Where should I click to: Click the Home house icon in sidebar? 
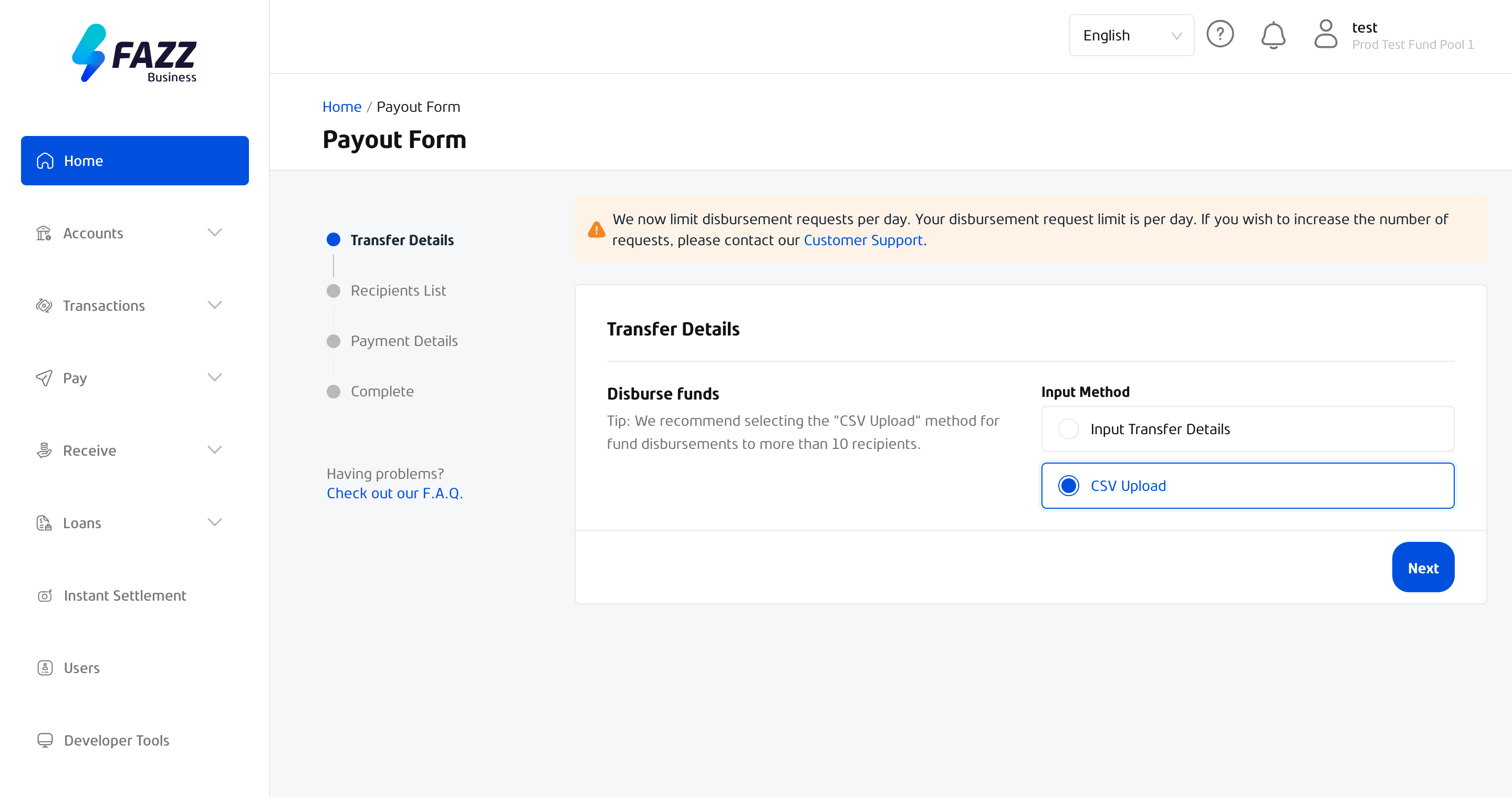point(45,161)
